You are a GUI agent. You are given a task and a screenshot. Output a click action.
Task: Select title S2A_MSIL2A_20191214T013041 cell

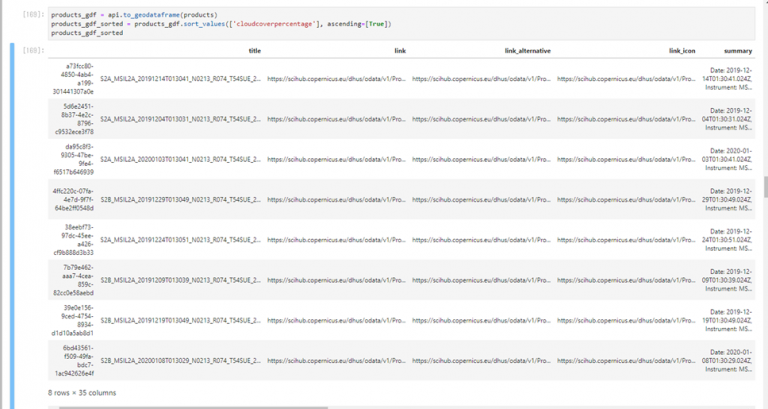tap(180, 79)
